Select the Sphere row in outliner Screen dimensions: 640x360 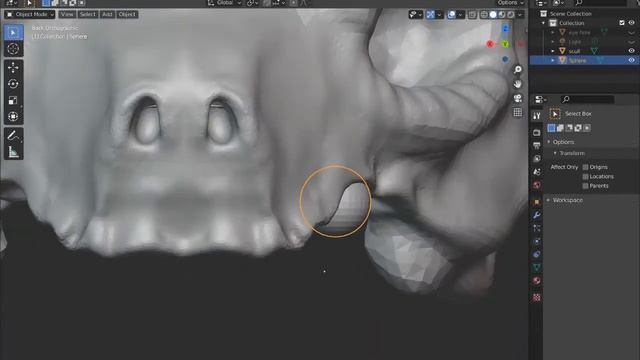(584, 60)
